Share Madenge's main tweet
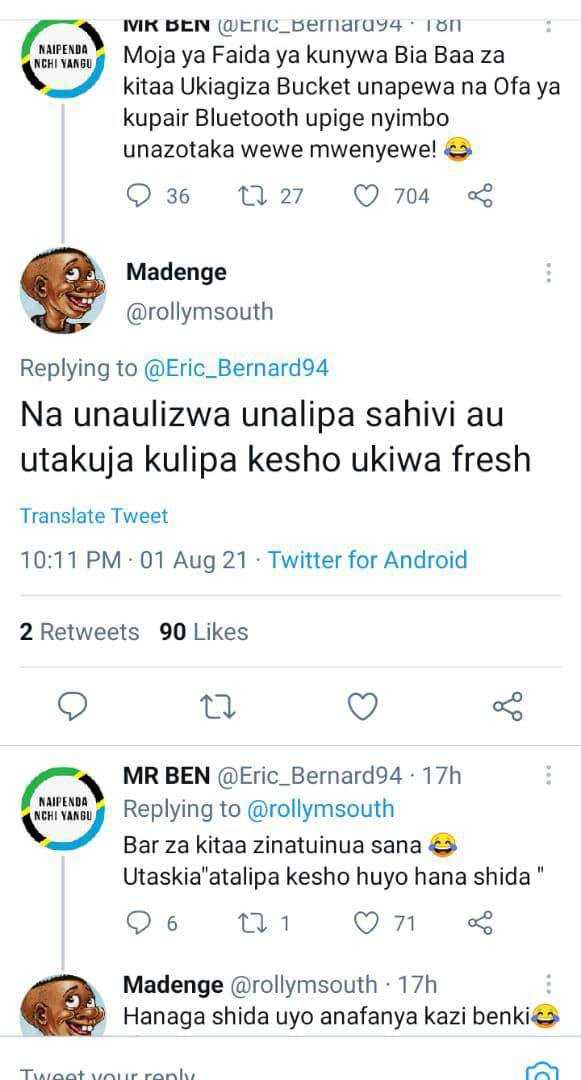The image size is (581, 1080). tap(508, 707)
